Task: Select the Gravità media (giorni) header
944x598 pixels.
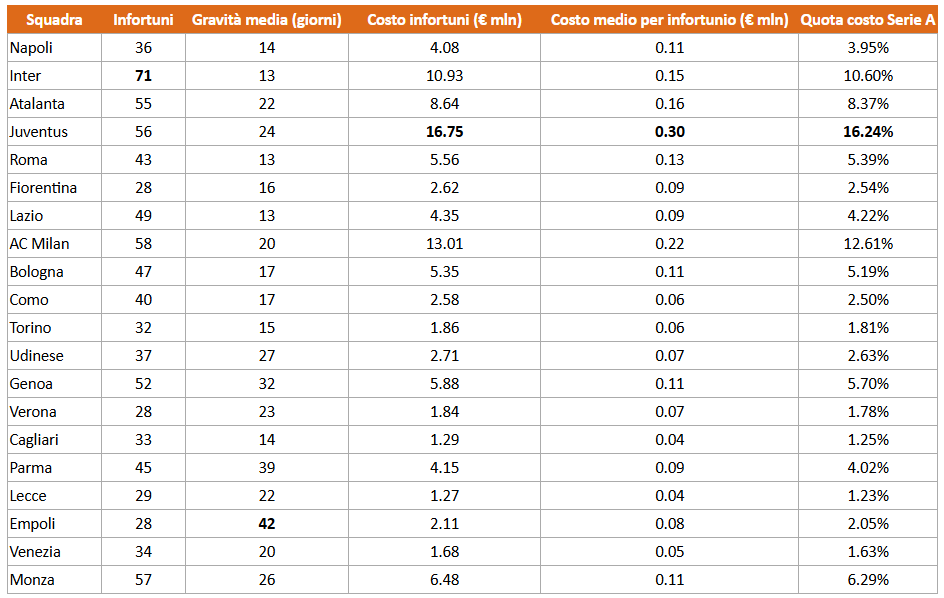Action: (x=266, y=20)
